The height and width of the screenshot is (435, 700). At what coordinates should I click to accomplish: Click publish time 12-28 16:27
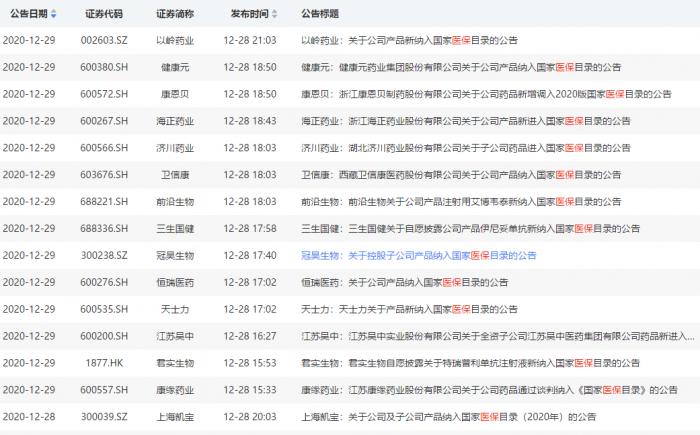click(250, 336)
